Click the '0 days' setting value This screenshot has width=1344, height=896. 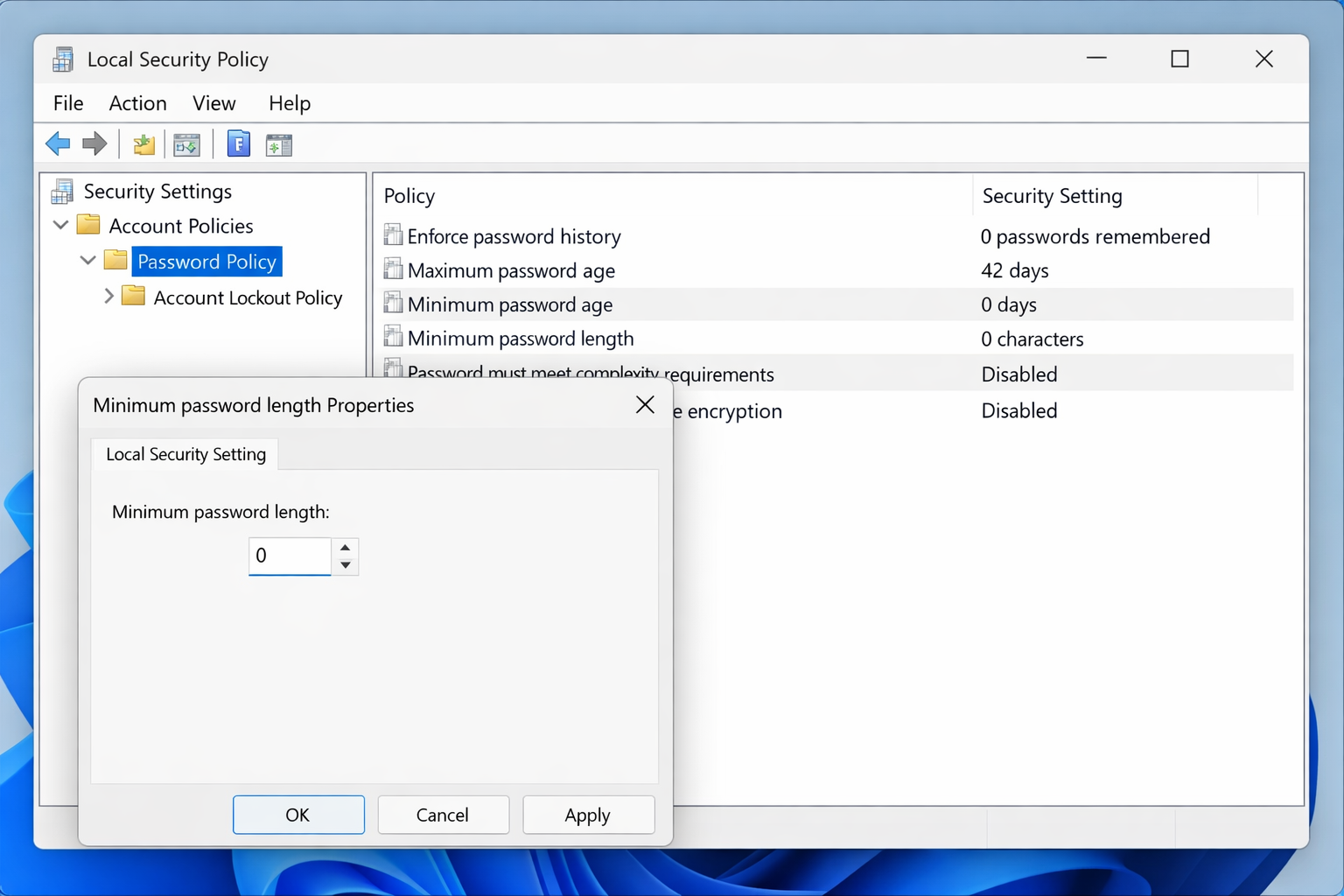tap(1009, 304)
